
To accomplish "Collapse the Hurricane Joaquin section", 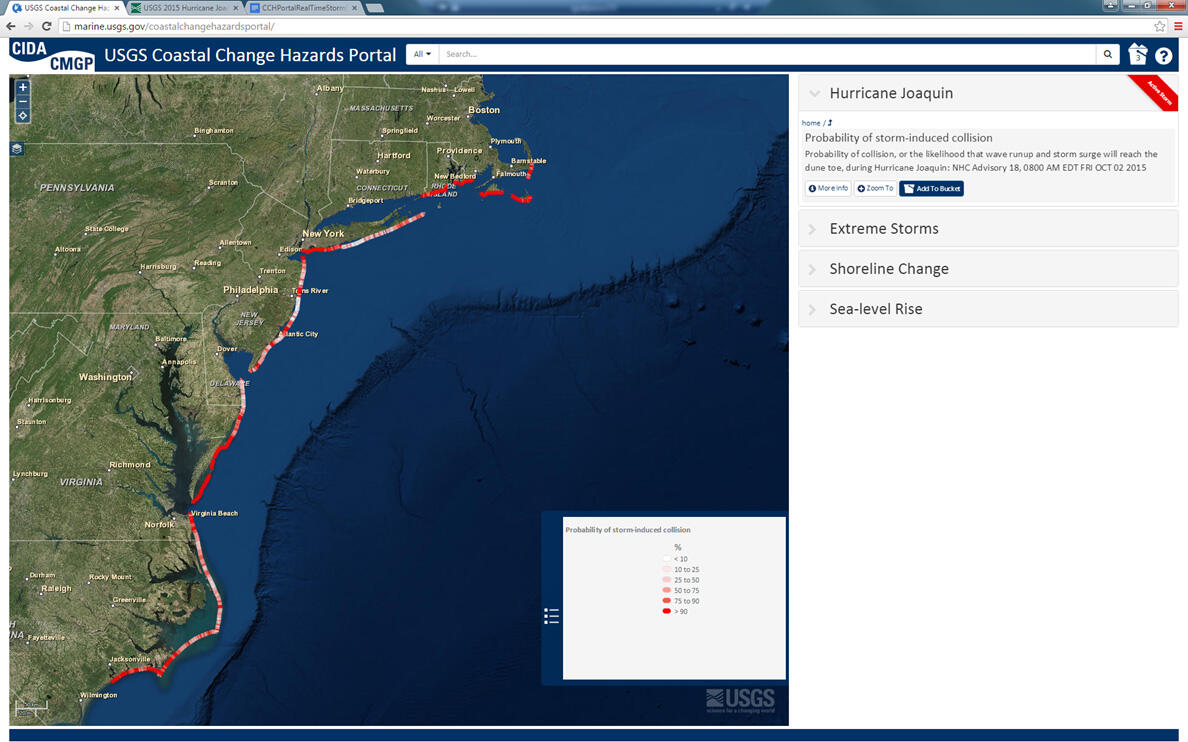I will (x=988, y=93).
